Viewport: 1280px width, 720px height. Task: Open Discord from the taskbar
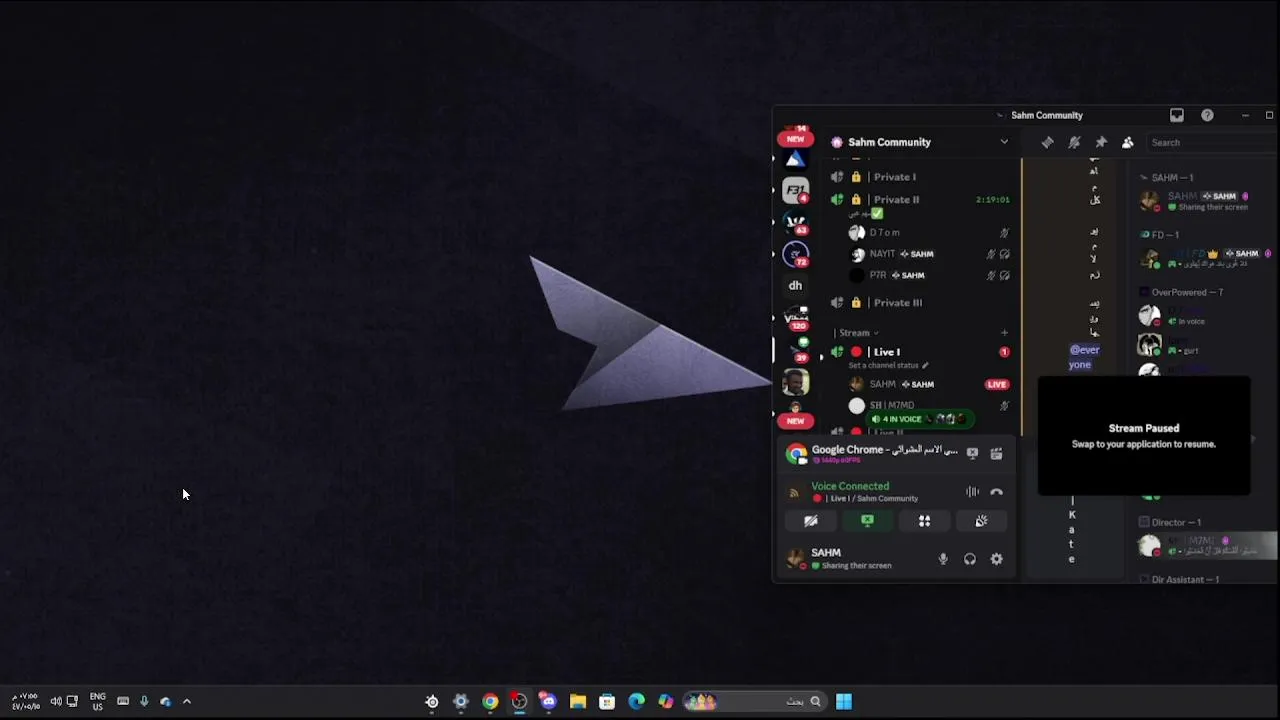click(548, 702)
